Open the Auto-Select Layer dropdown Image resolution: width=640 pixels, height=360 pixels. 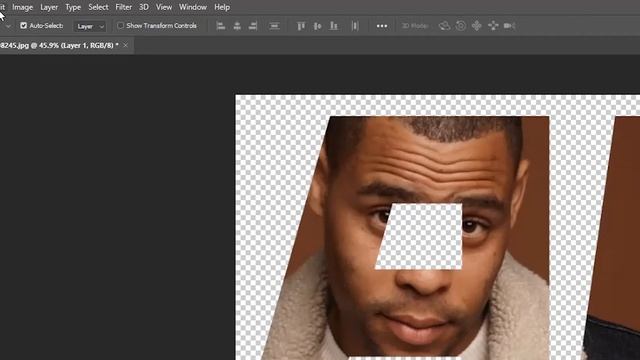pyautogui.click(x=90, y=26)
